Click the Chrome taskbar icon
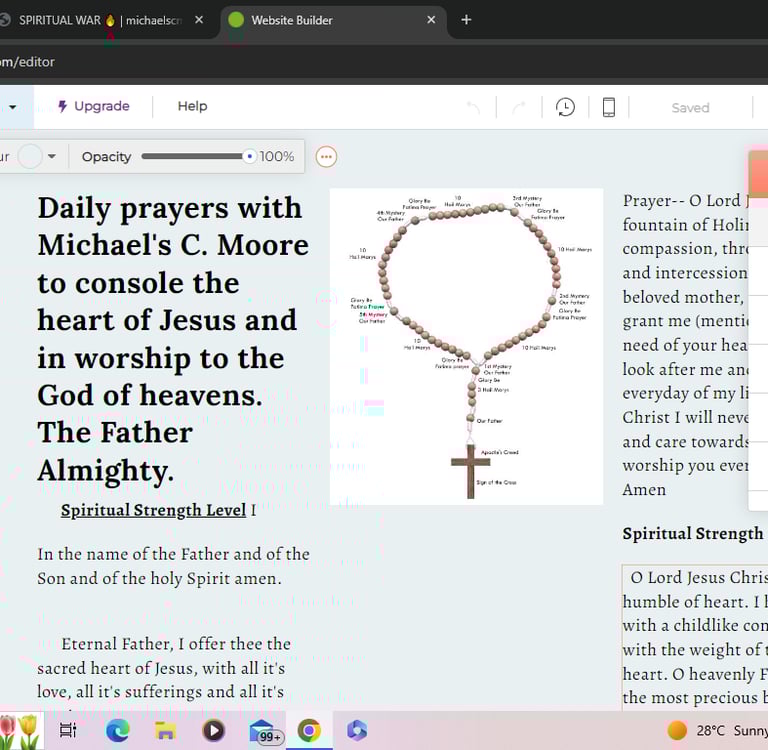 tap(309, 730)
